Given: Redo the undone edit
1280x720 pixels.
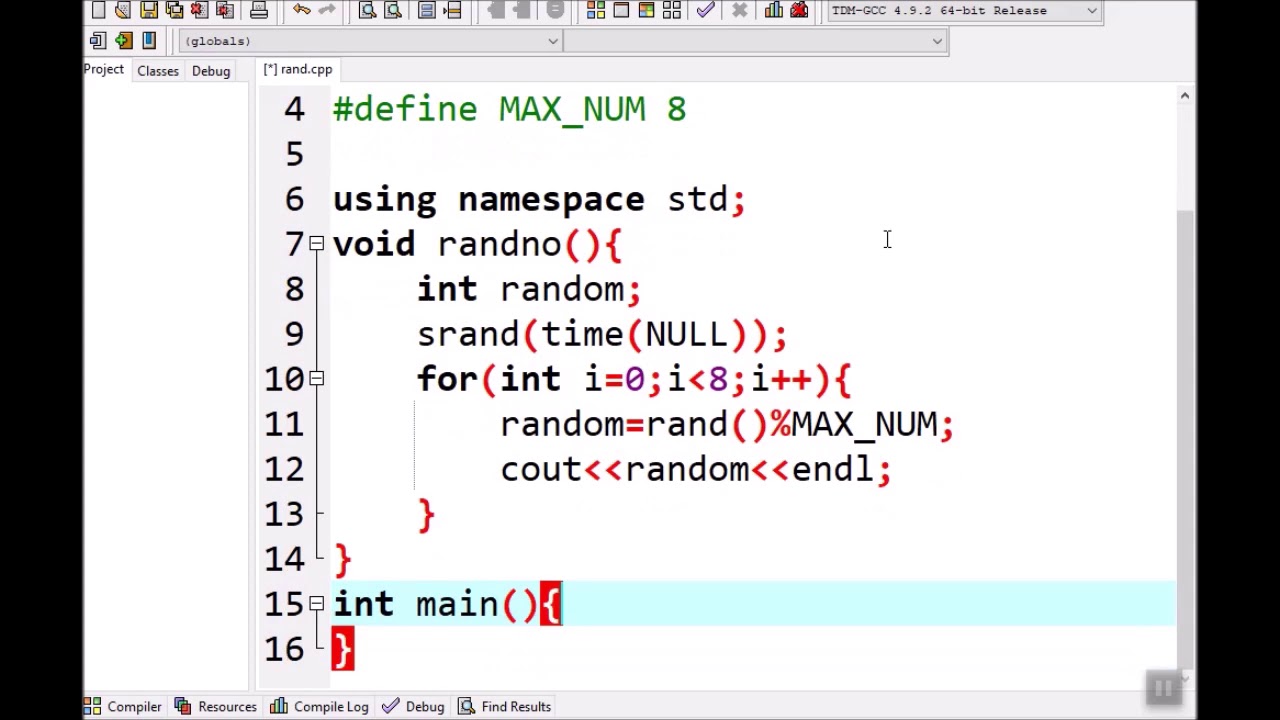Looking at the screenshot, I should pos(327,10).
